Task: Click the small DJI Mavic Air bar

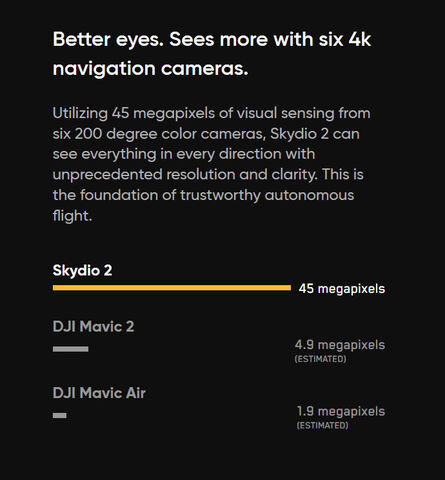Action: point(59,415)
